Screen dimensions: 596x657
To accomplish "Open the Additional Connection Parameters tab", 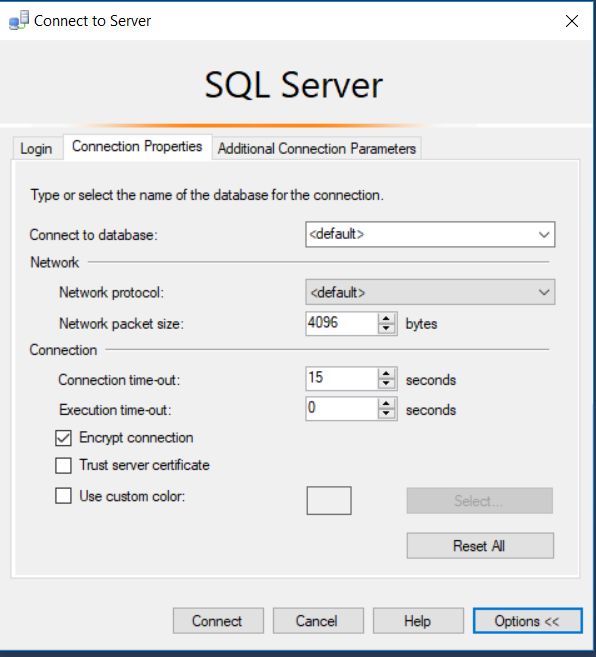I will [x=317, y=148].
